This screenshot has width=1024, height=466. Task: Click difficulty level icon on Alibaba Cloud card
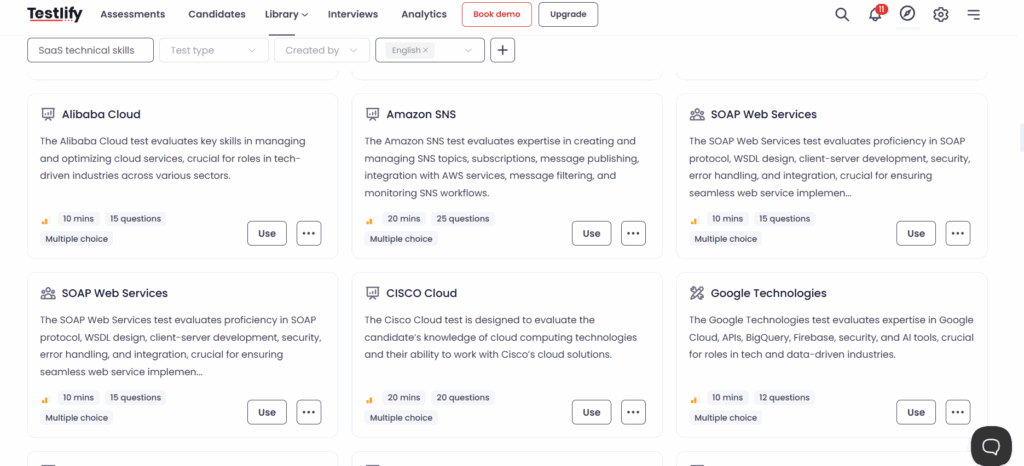pos(45,221)
